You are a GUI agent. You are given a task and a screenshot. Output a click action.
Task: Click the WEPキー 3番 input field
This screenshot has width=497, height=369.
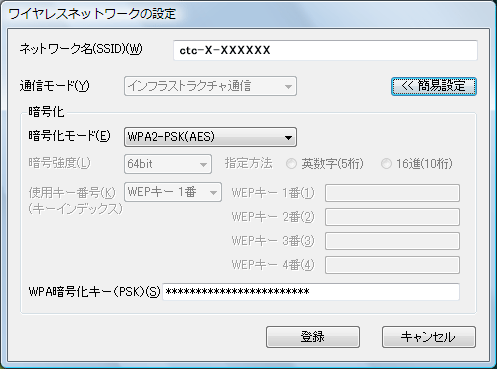point(392,241)
